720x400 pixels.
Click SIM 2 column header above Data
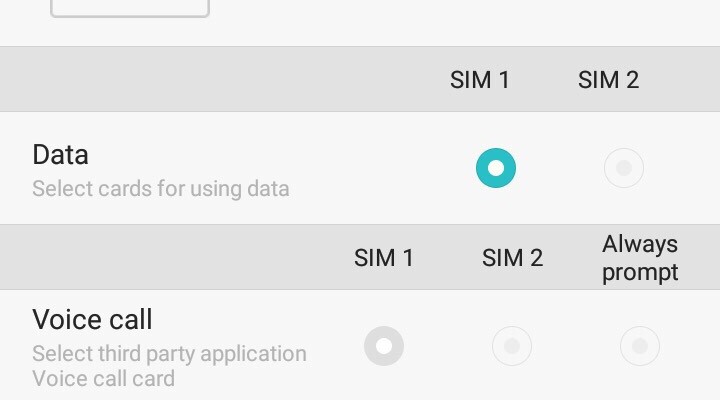[608, 80]
